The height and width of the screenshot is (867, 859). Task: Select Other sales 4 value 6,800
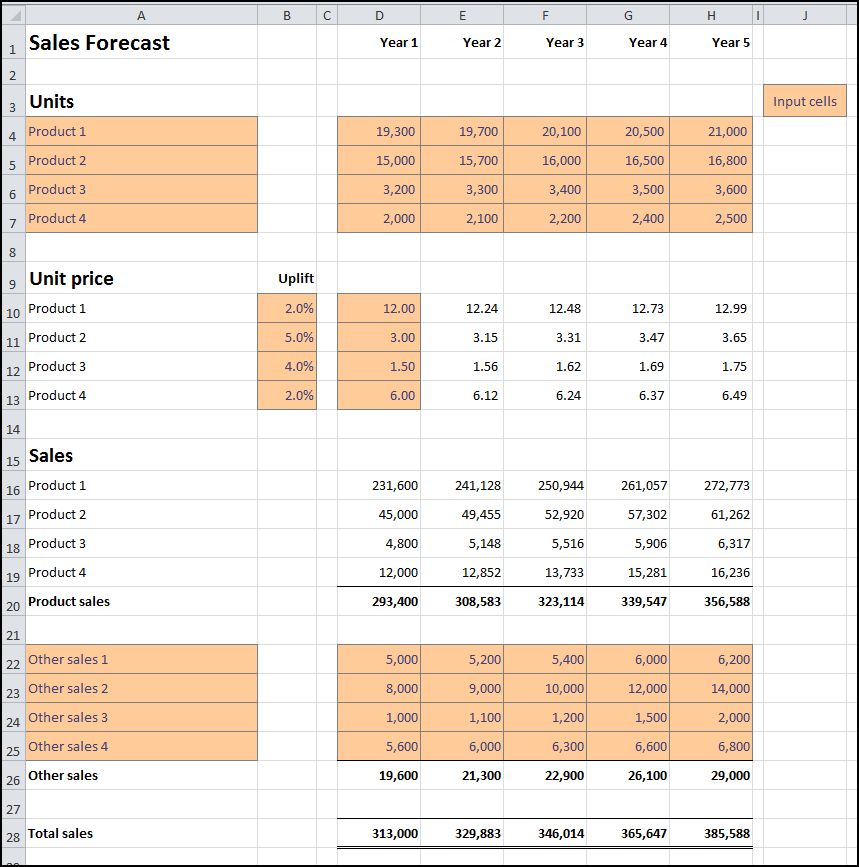[x=711, y=746]
